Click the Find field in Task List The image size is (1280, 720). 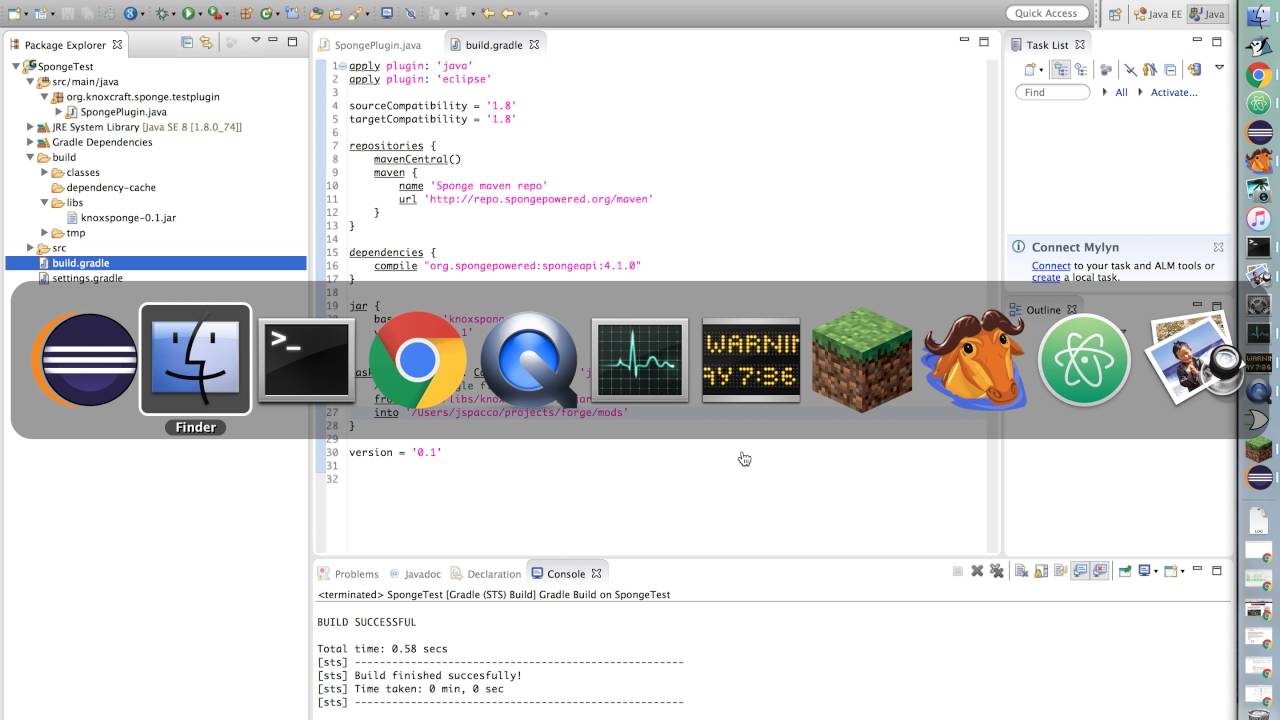pos(1052,92)
